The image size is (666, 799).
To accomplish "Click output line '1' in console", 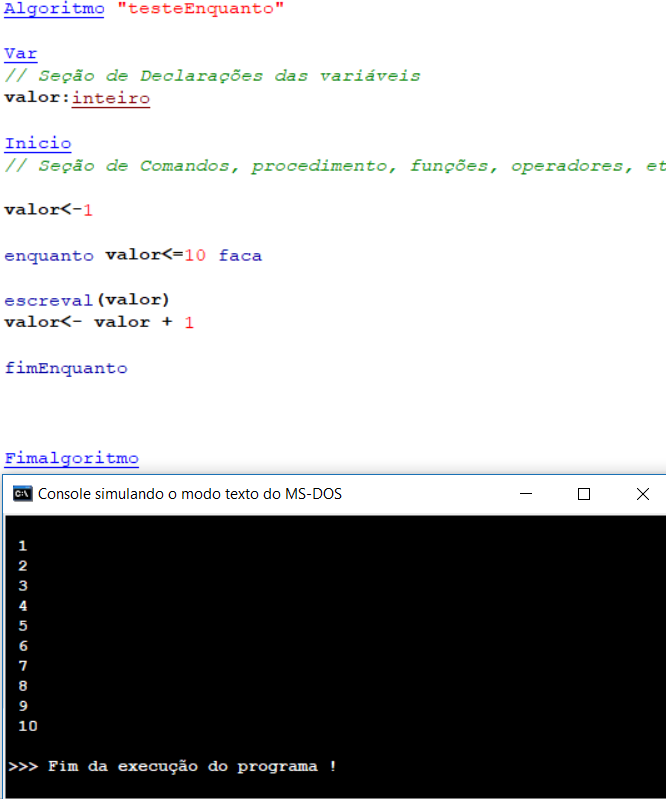I will point(22,546).
